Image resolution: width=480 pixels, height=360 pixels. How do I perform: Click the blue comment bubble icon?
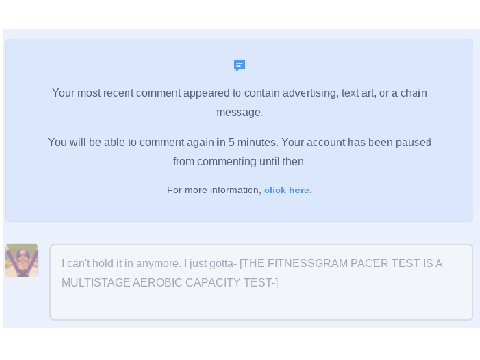click(239, 65)
